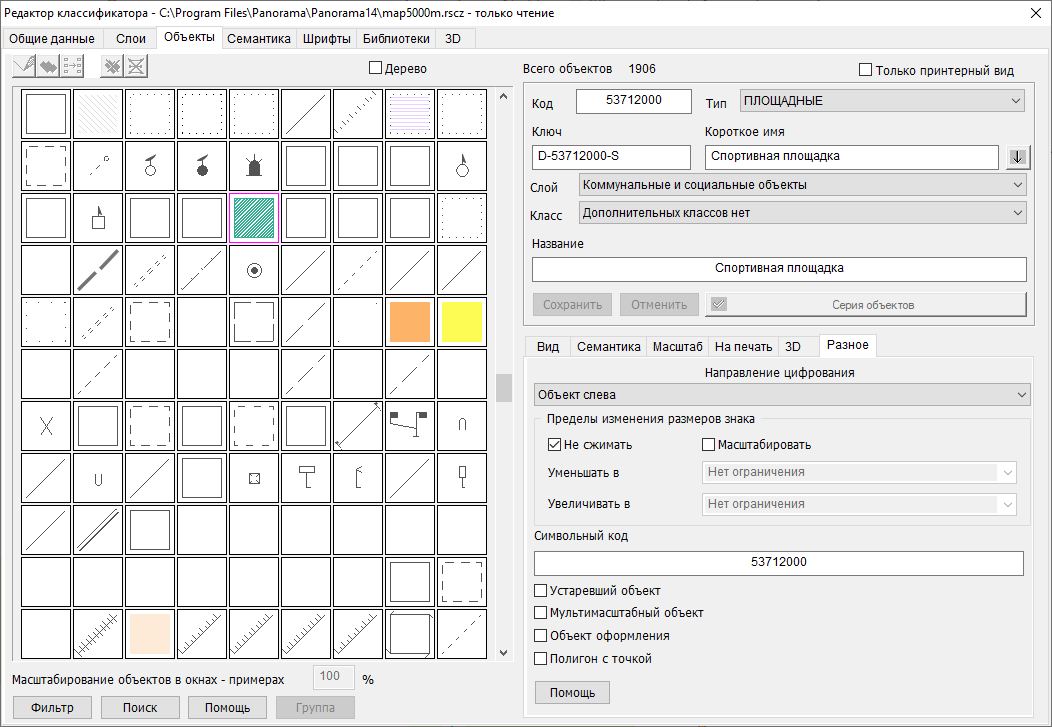Click the arrow button beside short name
Screen dimensions: 1052x727
[1018, 157]
